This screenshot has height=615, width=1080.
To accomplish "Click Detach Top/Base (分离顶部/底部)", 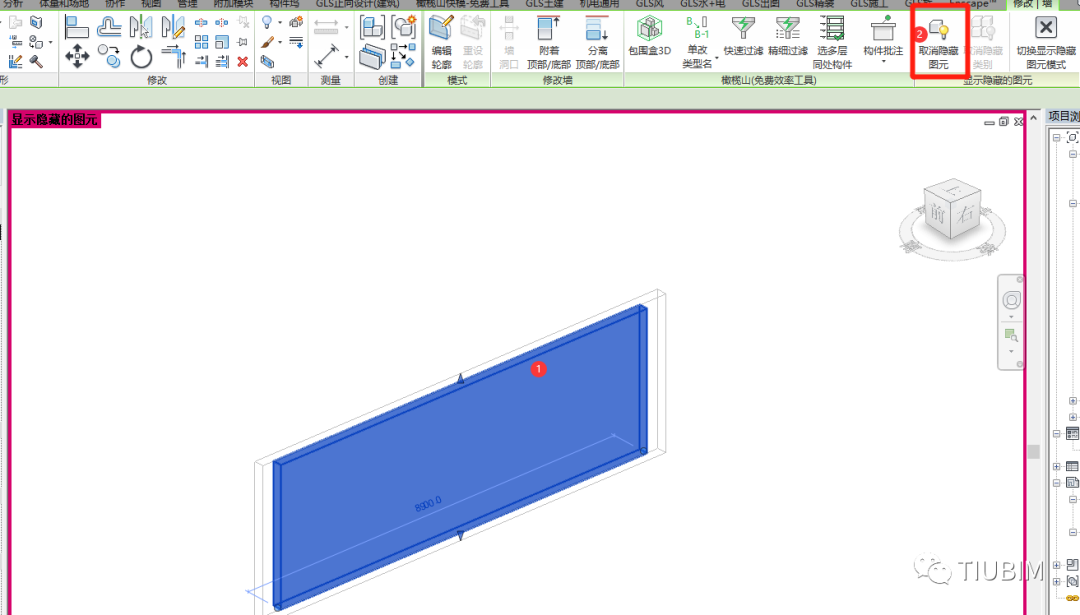I will (x=597, y=43).
